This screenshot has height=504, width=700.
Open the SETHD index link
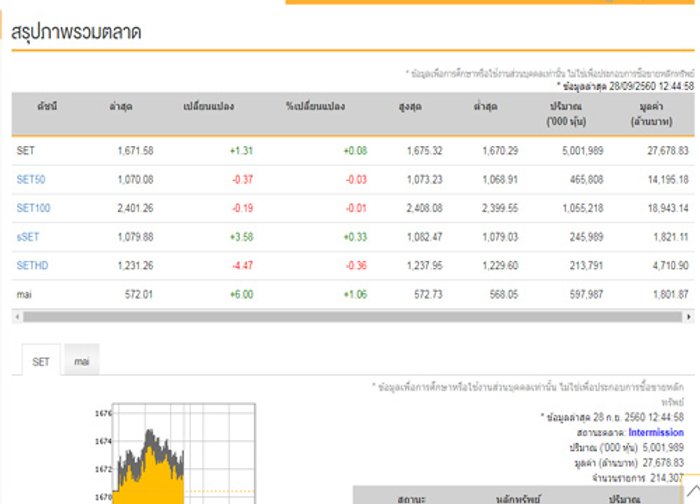[32, 266]
